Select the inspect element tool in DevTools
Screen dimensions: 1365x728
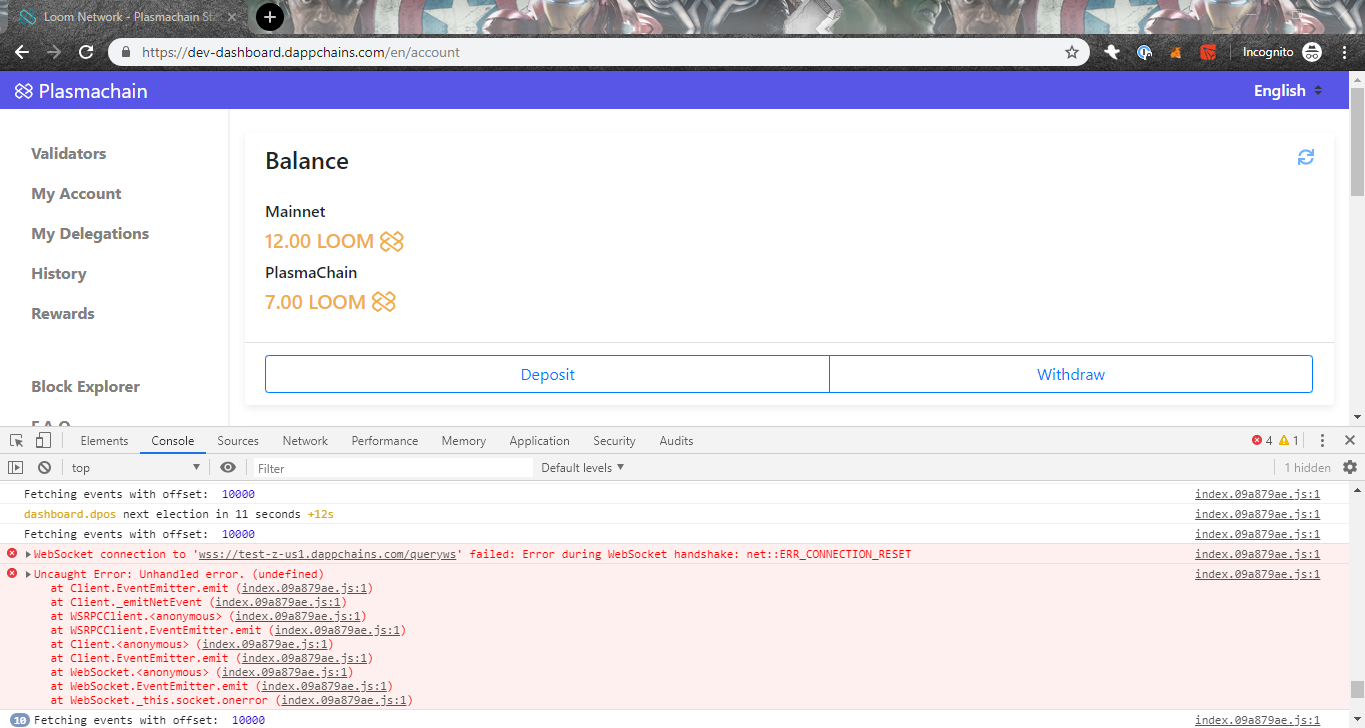tap(14, 440)
